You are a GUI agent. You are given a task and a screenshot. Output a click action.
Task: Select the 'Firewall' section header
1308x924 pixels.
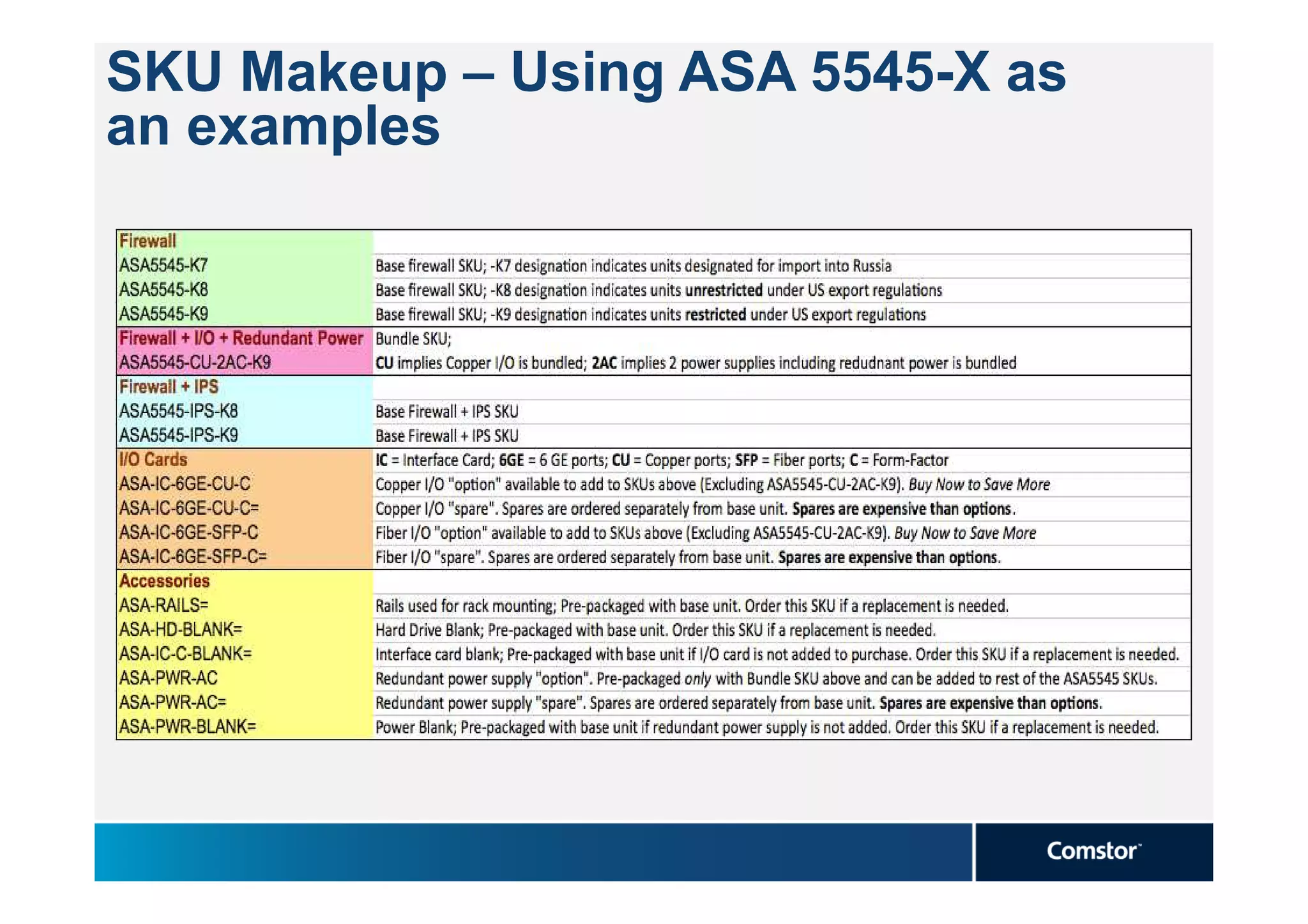(148, 241)
